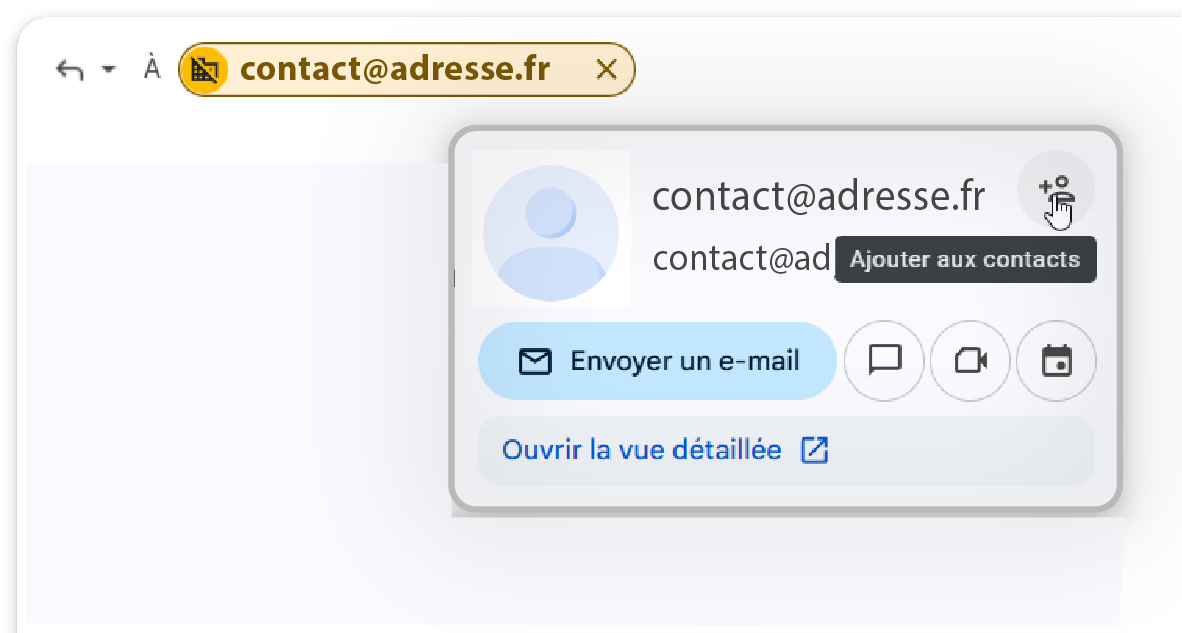Select the contact@adresse.fr recipient chip text
The image size is (1182, 633).
click(395, 70)
